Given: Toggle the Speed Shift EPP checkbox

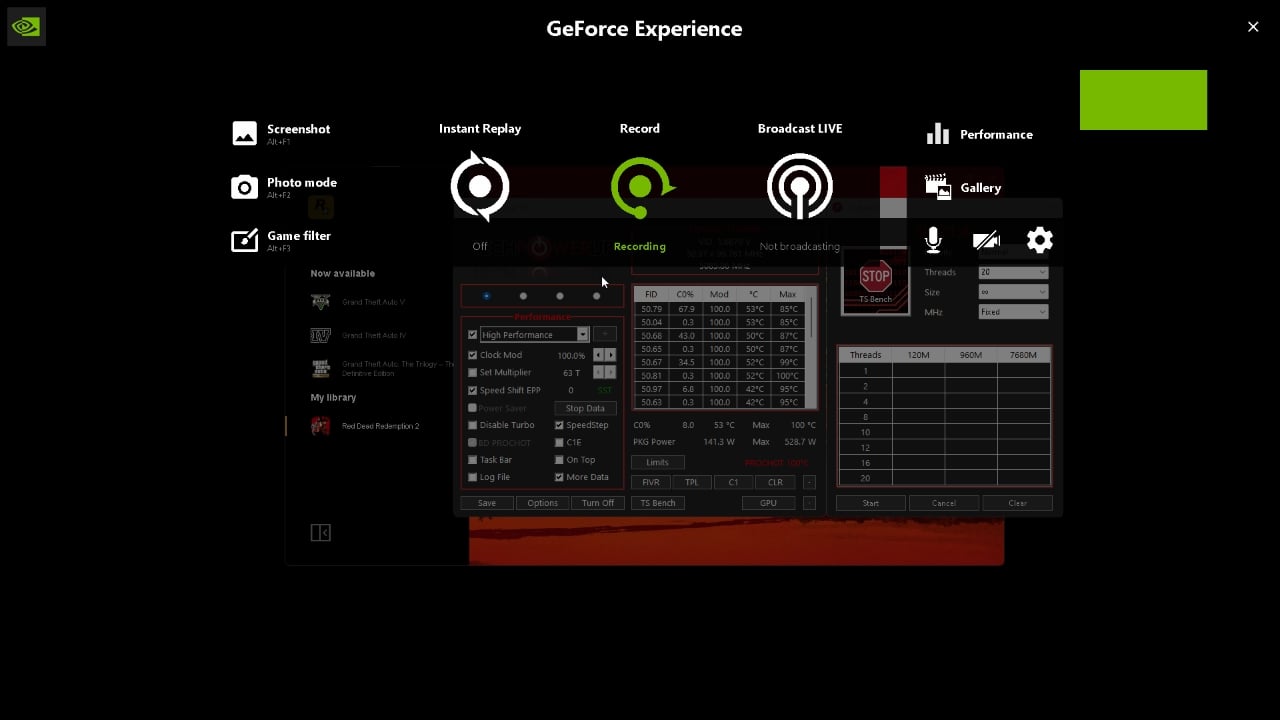Looking at the screenshot, I should point(473,390).
